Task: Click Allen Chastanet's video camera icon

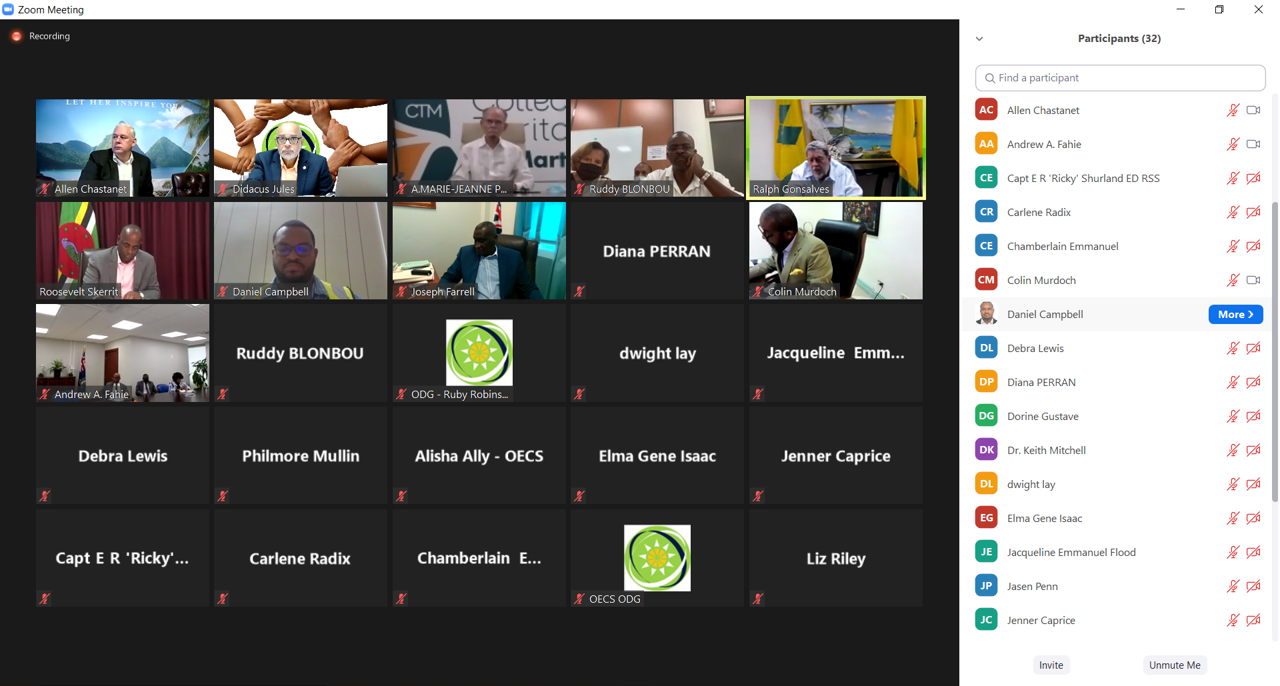Action: (x=1253, y=110)
